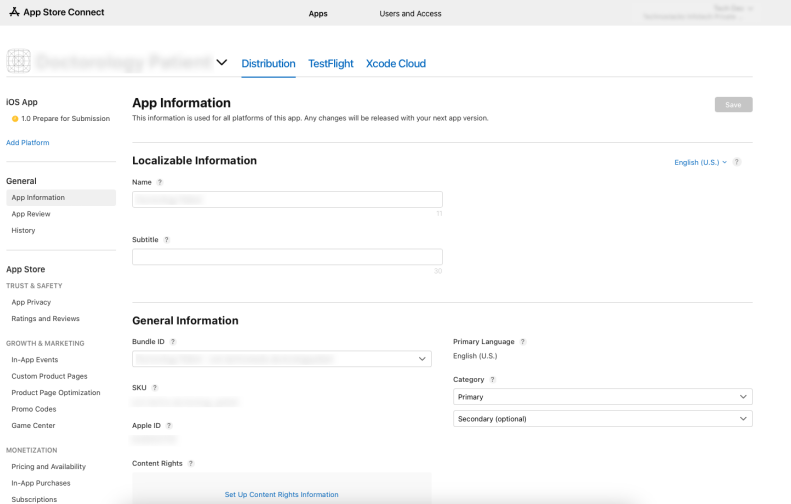Open App Privacy in the sidebar
This screenshot has width=791, height=504.
[31, 302]
